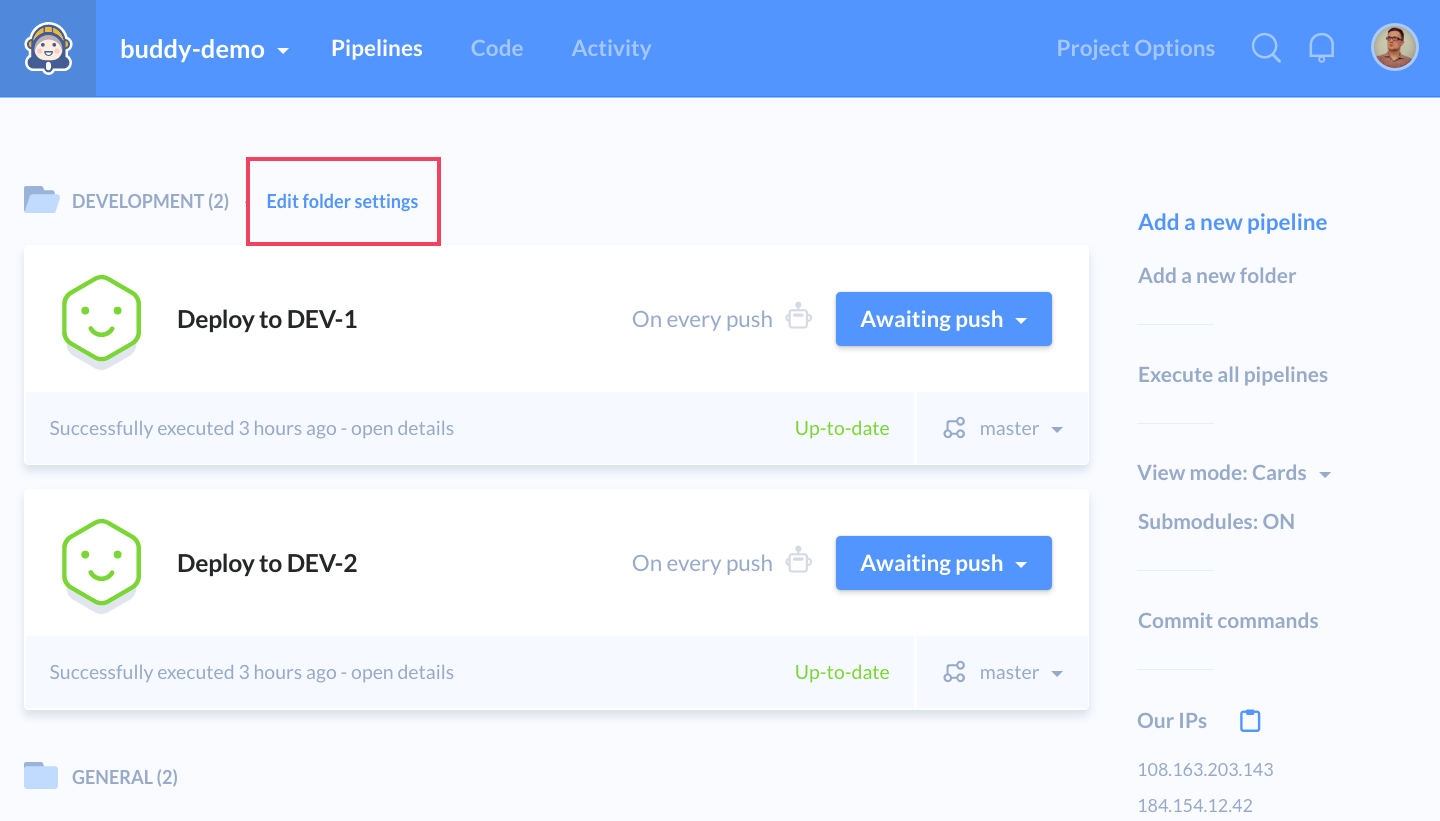The image size is (1440, 821).
Task: Click branch icon in Deploy to DEV-1 card
Action: (954, 428)
